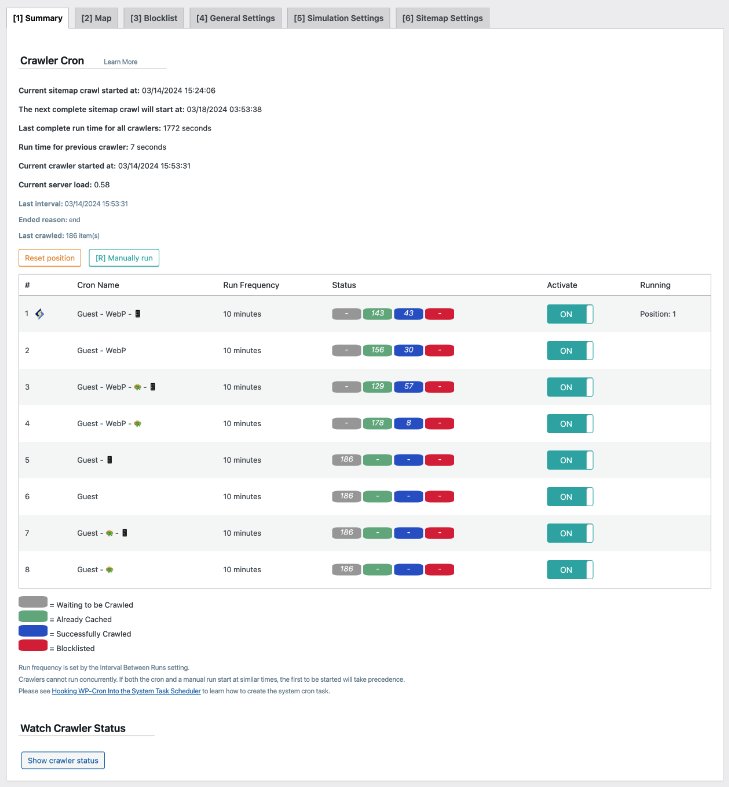Viewport: 729px width, 787px height.
Task: Switch to the [1] Summary tab
Action: coord(38,18)
